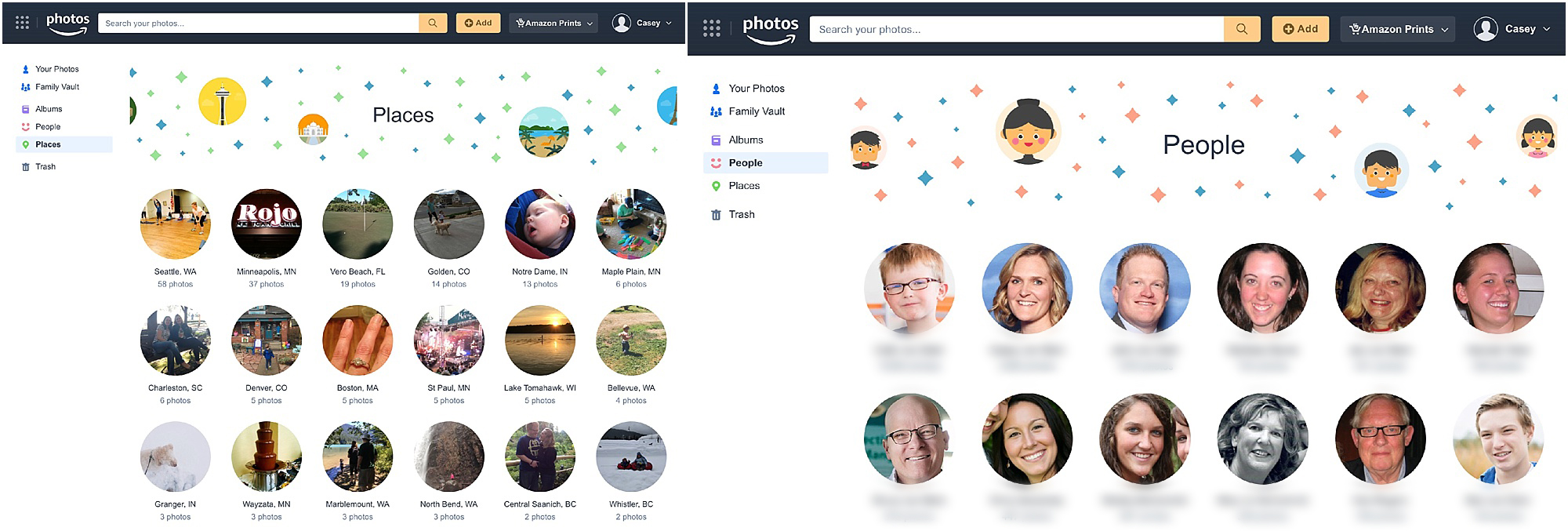Select Albums in the left sidebar
This screenshot has height=531, width=1568.
tap(49, 109)
